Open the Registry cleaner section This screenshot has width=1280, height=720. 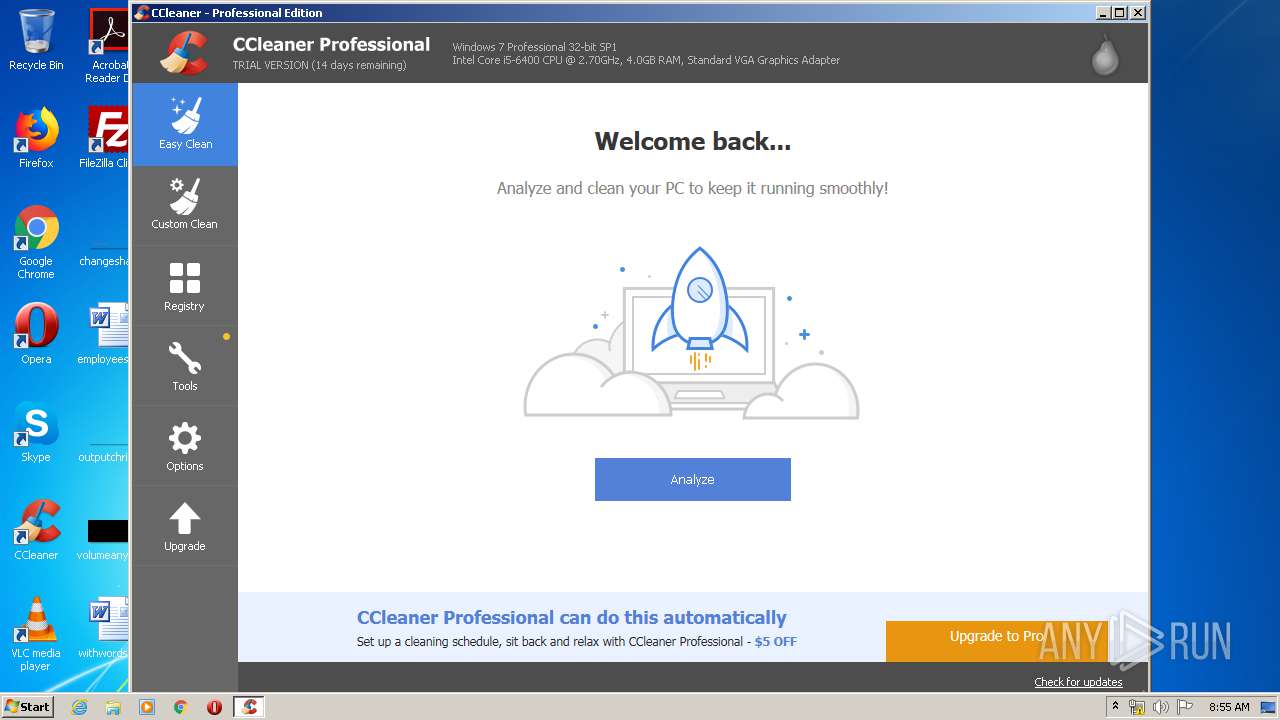[x=185, y=286]
